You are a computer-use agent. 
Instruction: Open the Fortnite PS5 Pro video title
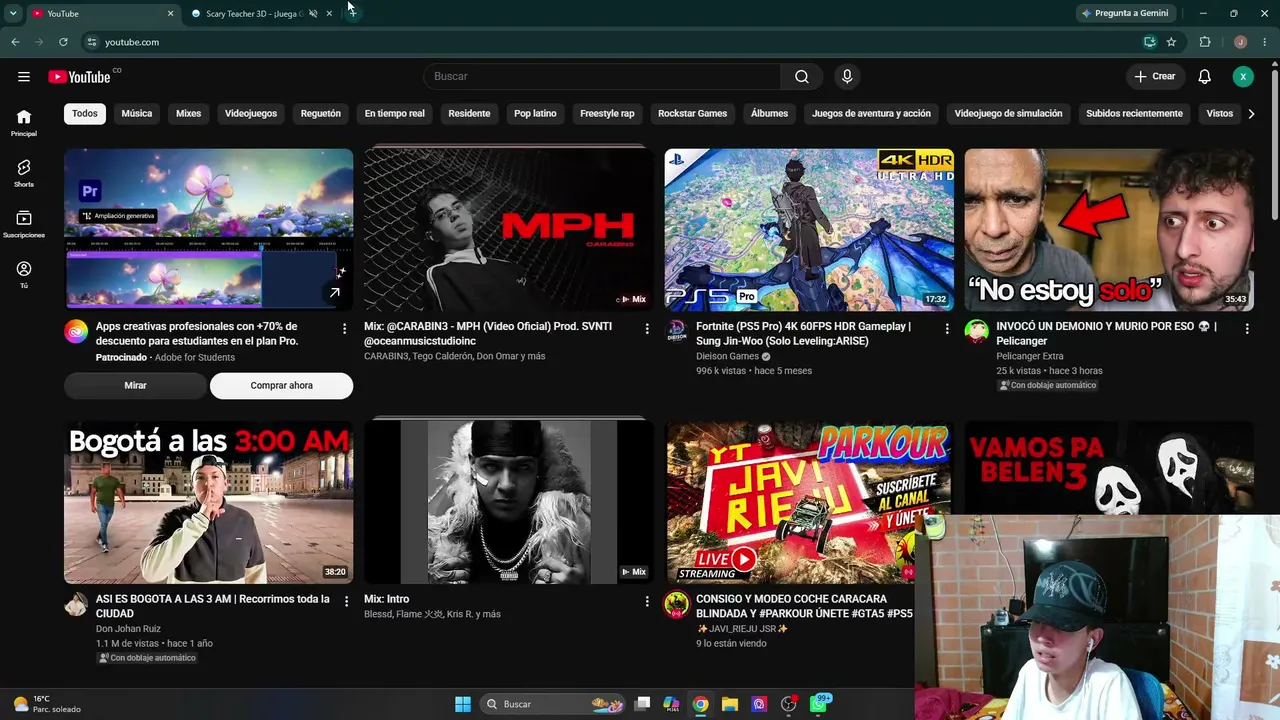[804, 334]
